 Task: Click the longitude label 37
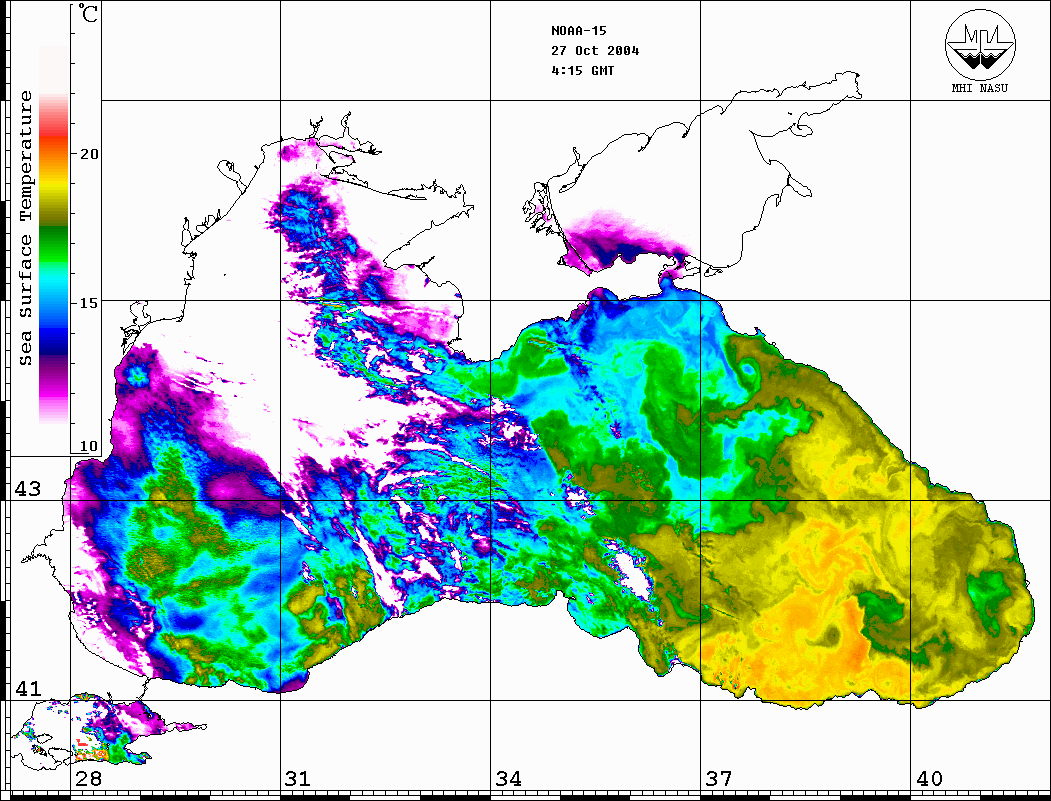coord(719,778)
